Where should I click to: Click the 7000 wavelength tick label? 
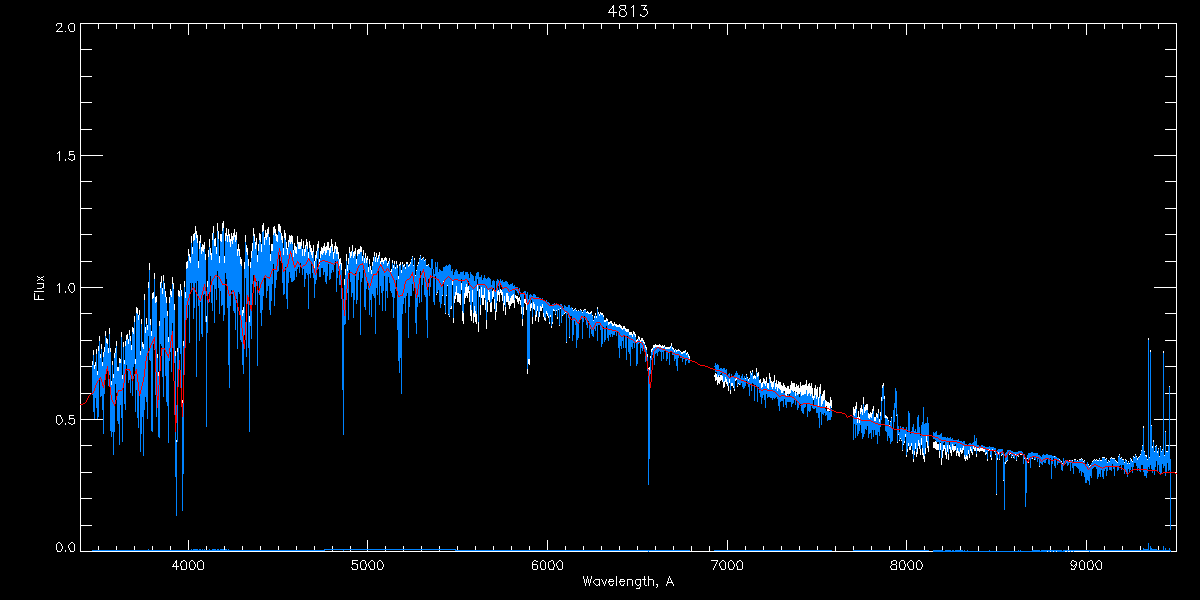727,565
